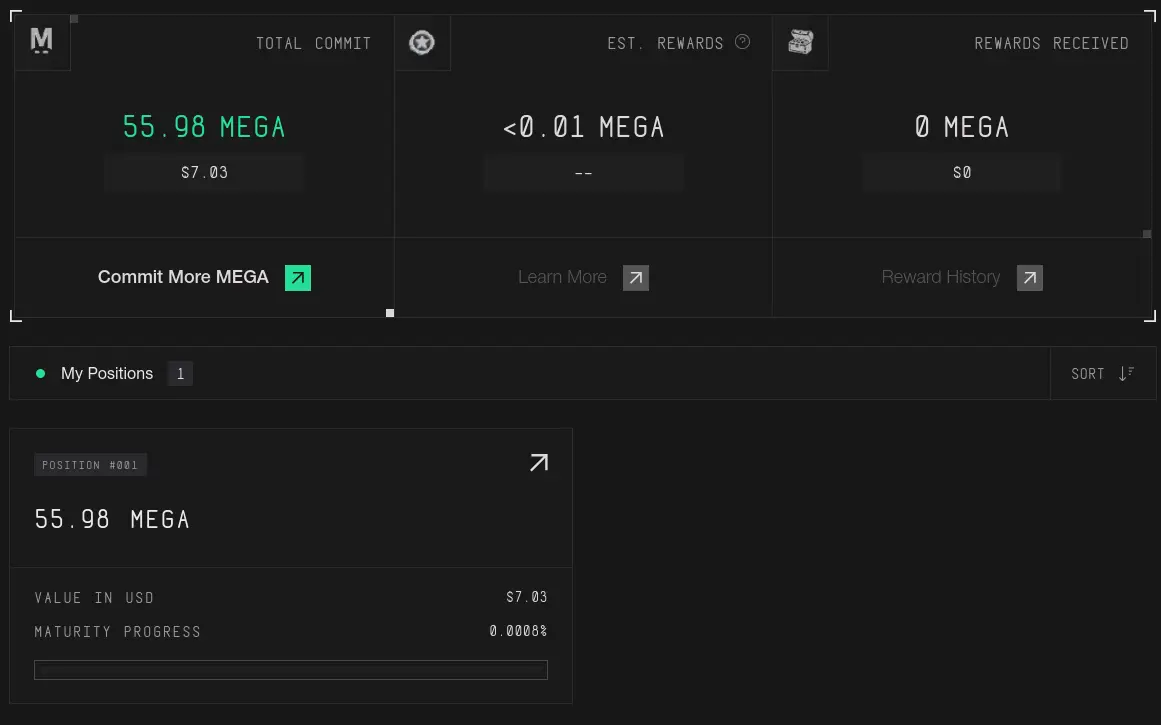The height and width of the screenshot is (725, 1161).
Task: Click the positions count badge showing 1
Action: click(x=180, y=373)
